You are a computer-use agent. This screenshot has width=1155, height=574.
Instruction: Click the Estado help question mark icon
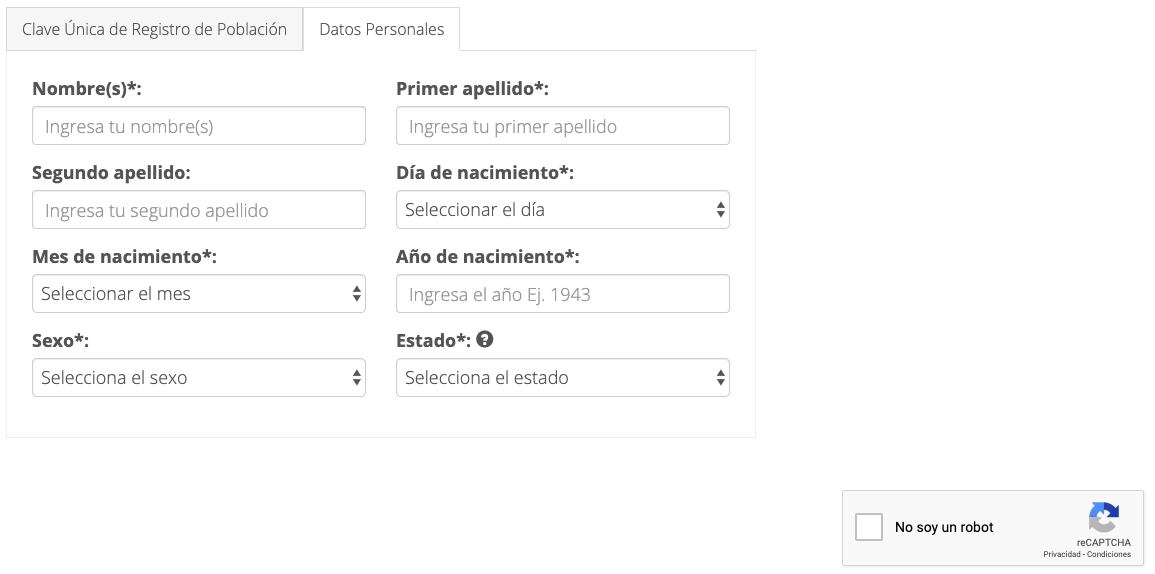[485, 340]
